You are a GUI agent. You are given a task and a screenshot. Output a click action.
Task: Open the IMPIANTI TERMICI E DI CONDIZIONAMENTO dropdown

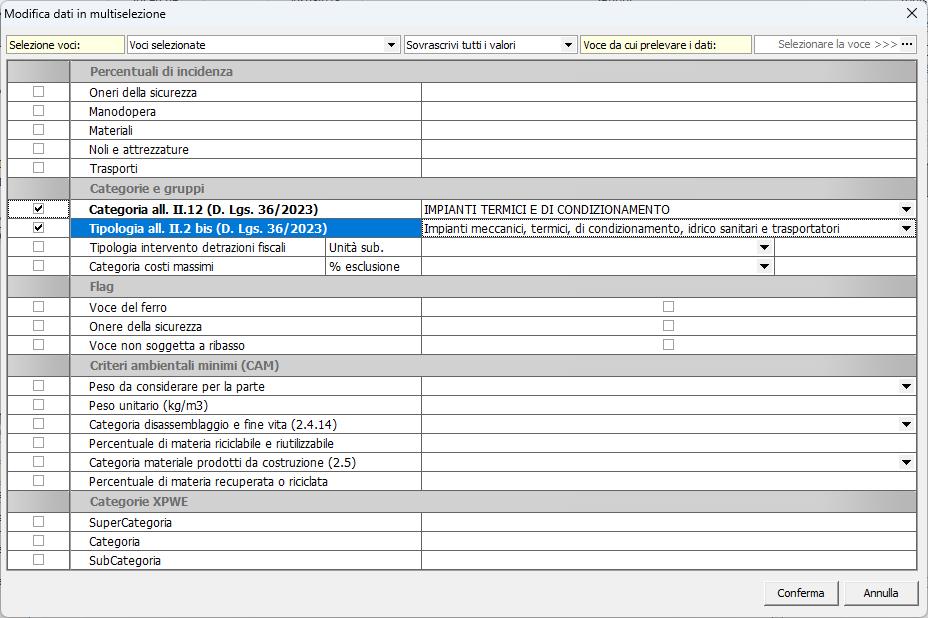(x=906, y=209)
